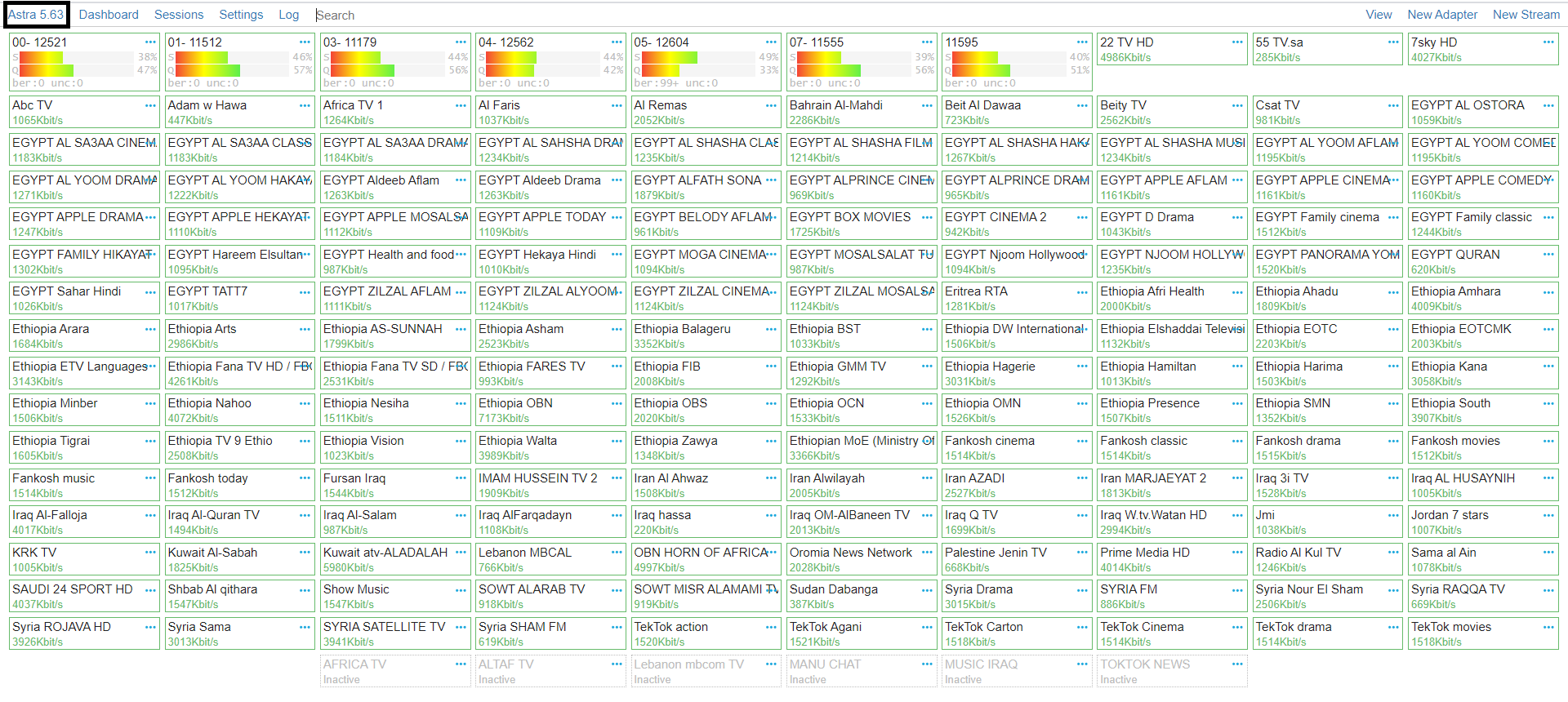
Task: Select the inactive Lebanon mbcom TV stream
Action: click(x=688, y=664)
